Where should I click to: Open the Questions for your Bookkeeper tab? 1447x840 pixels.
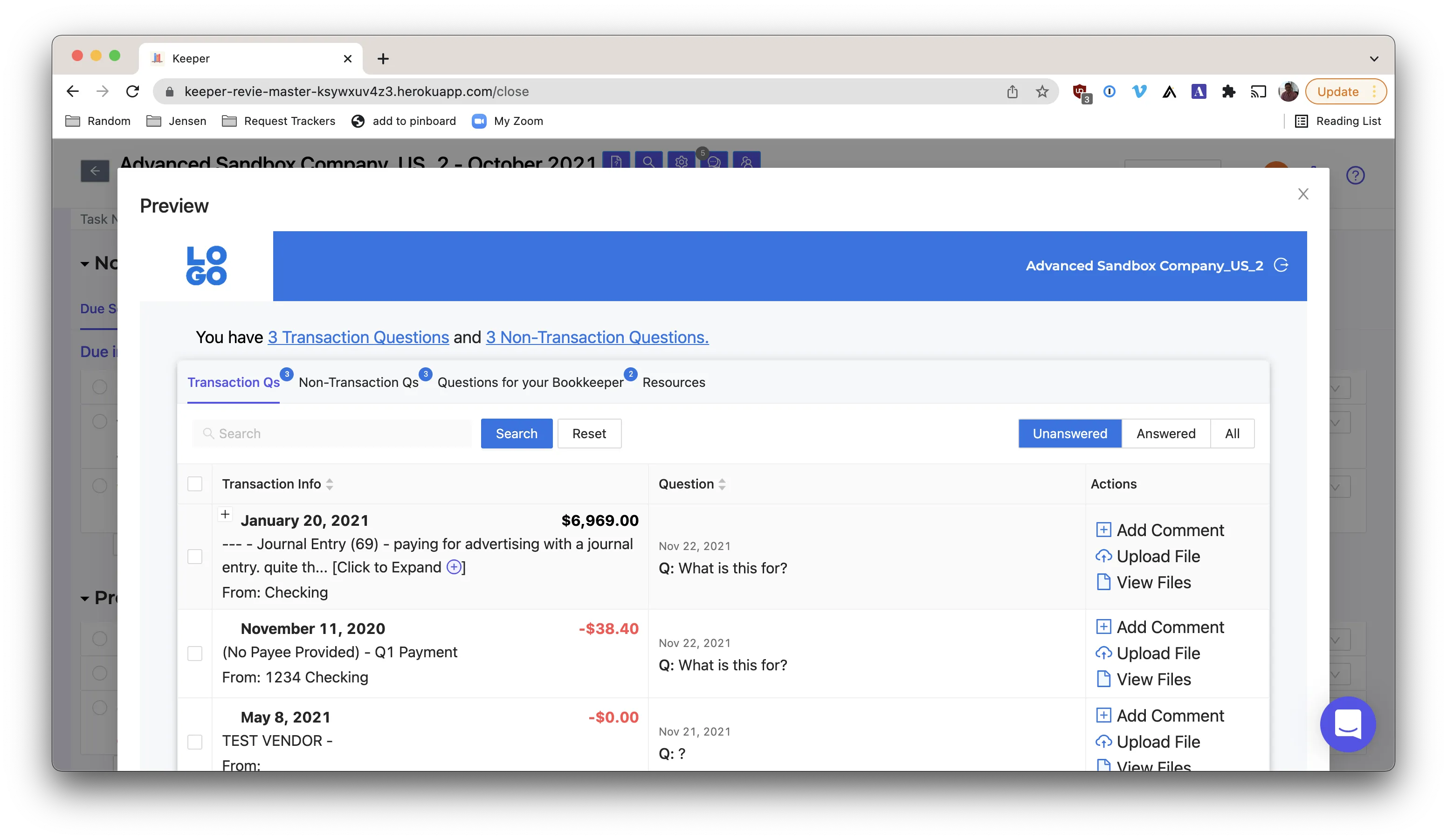pyautogui.click(x=530, y=382)
